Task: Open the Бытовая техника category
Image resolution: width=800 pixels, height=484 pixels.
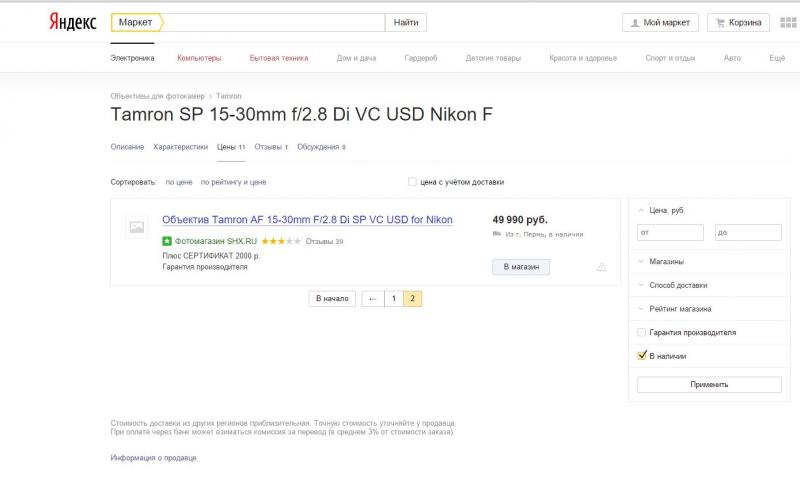Action: click(279, 58)
